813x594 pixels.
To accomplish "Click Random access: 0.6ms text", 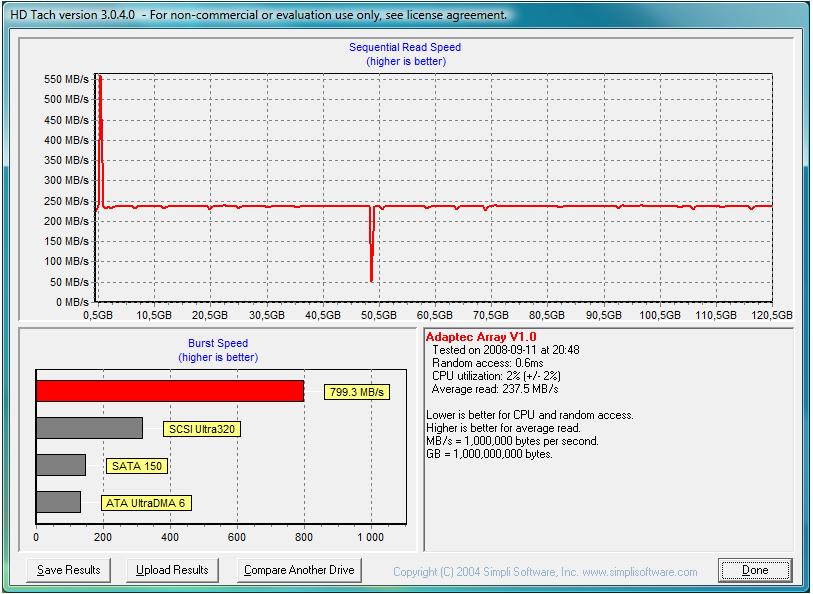I will point(488,363).
